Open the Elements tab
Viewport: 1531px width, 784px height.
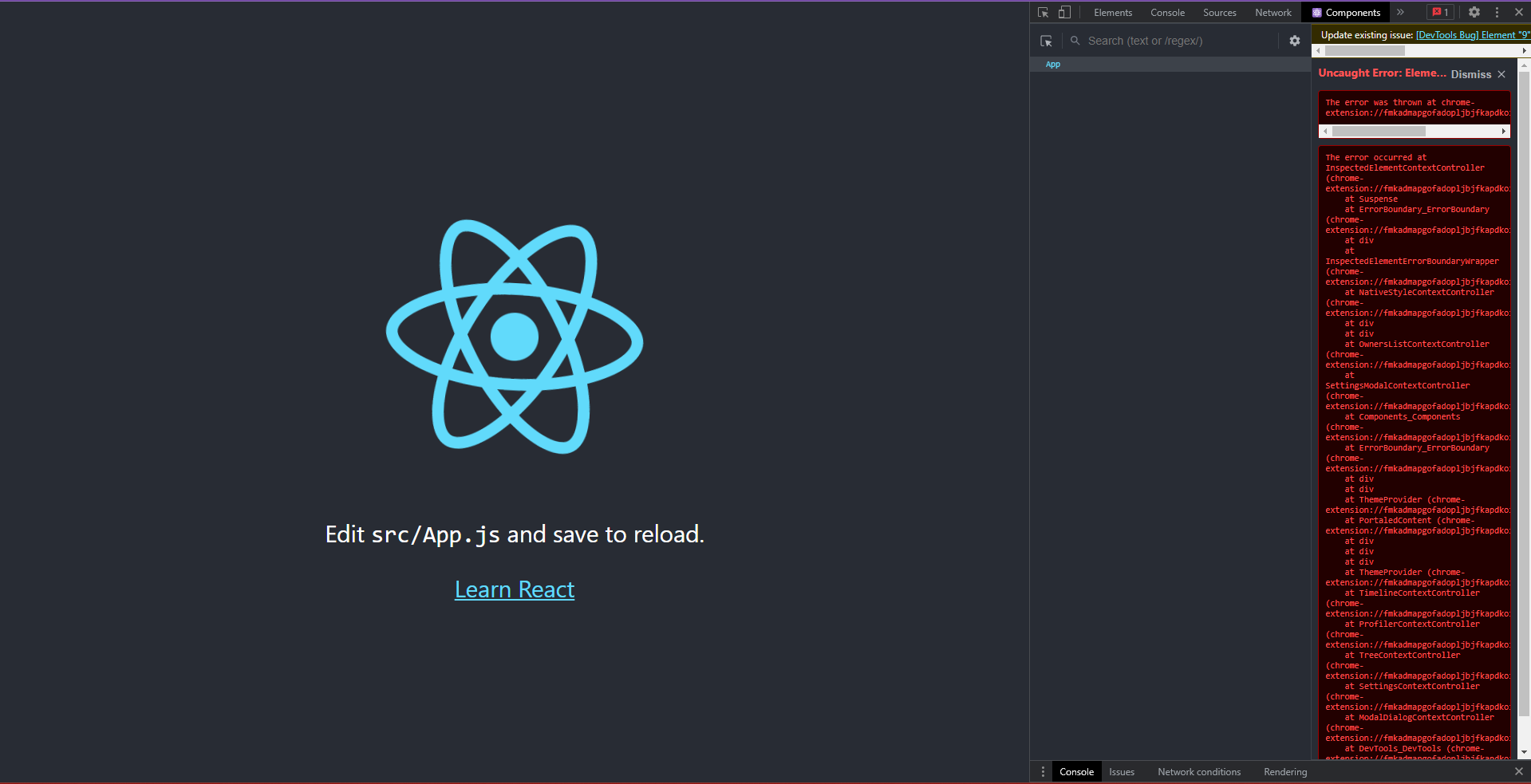(x=1113, y=12)
